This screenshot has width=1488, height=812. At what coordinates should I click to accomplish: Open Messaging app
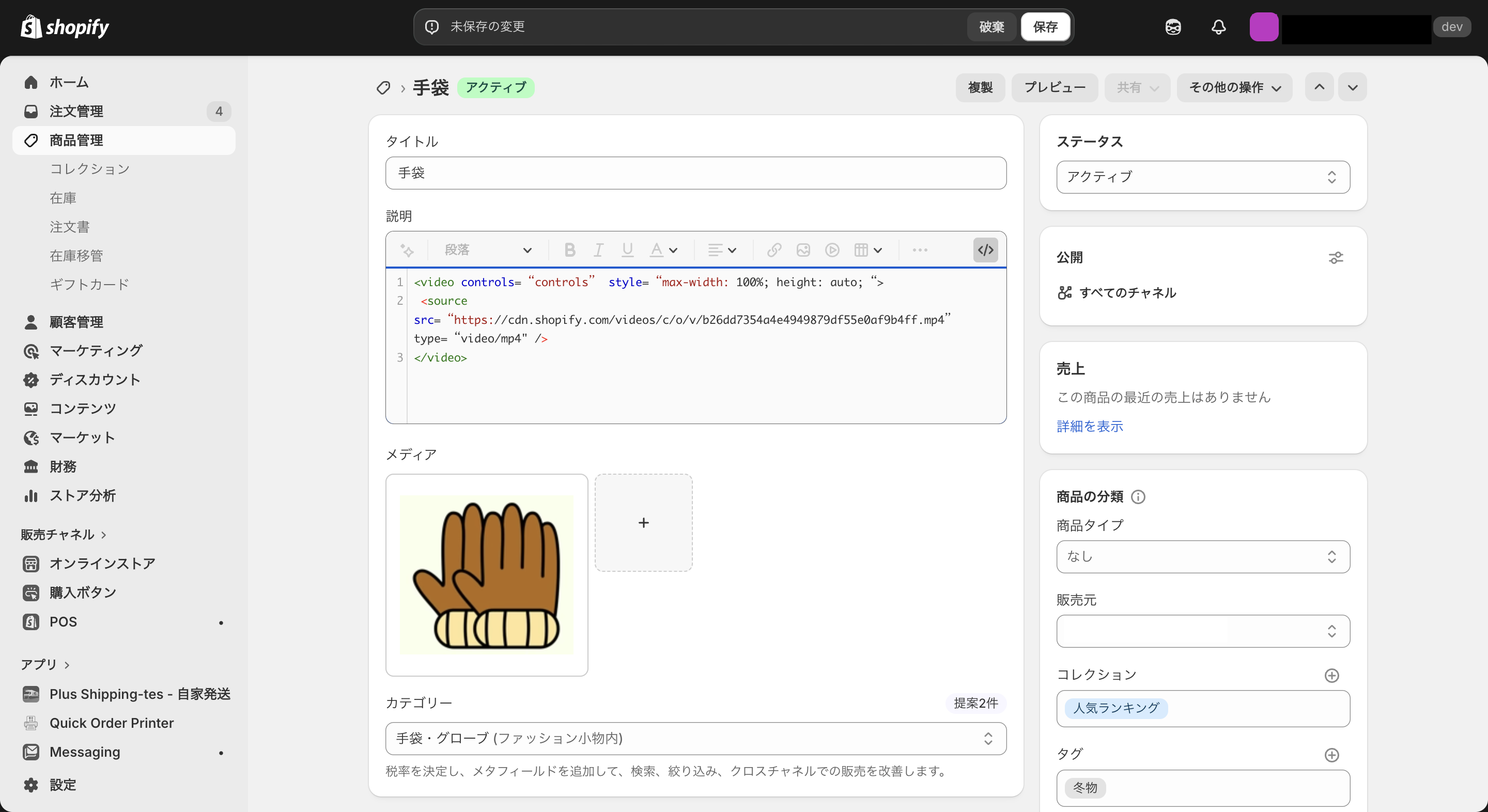[x=123, y=752]
